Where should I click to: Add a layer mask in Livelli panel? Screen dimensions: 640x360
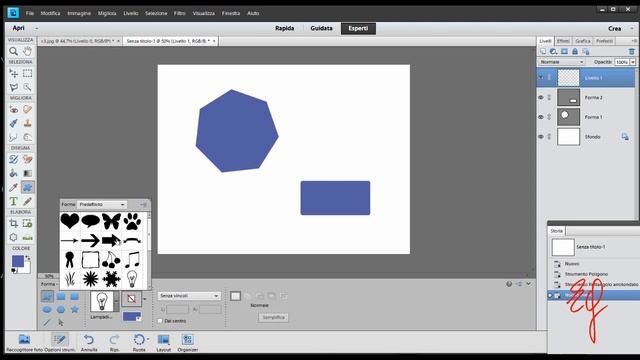click(x=564, y=51)
